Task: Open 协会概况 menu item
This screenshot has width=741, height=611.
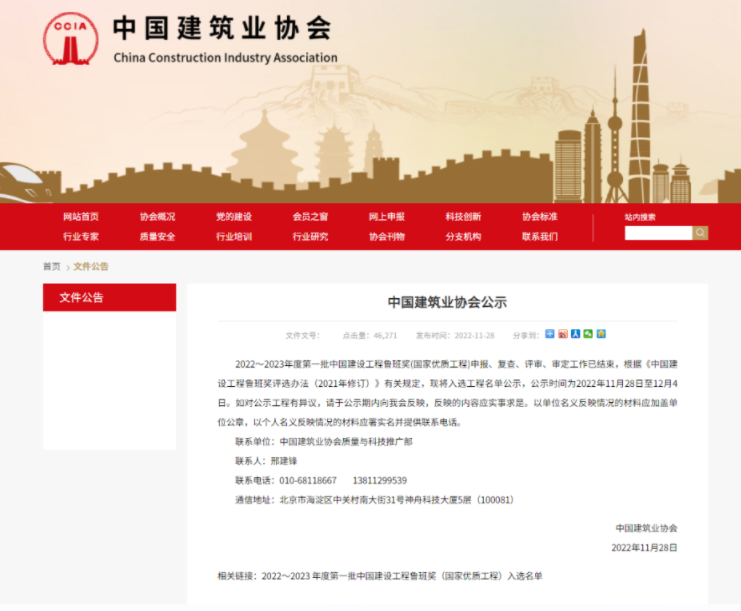Action: (157, 216)
